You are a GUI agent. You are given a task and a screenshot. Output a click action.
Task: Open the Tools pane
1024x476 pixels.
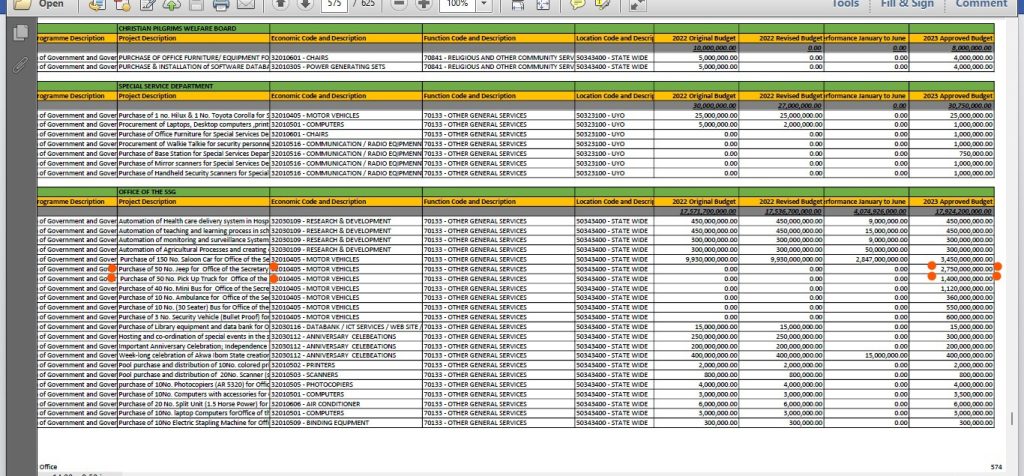coord(844,3)
